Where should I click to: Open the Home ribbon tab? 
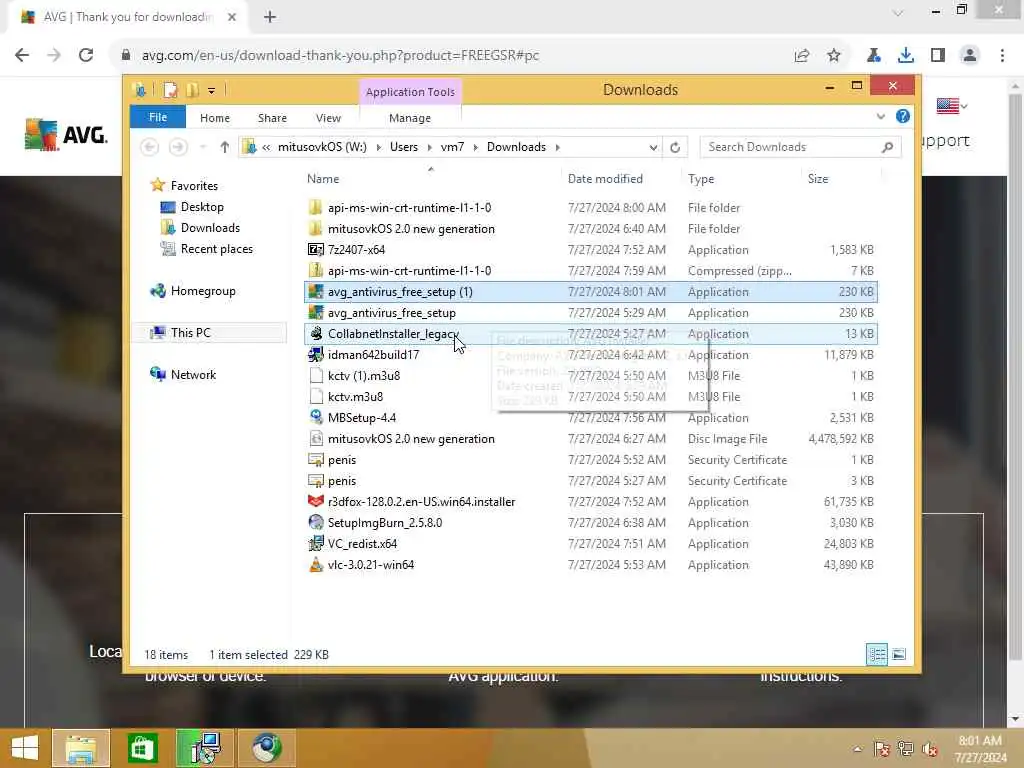coord(215,118)
